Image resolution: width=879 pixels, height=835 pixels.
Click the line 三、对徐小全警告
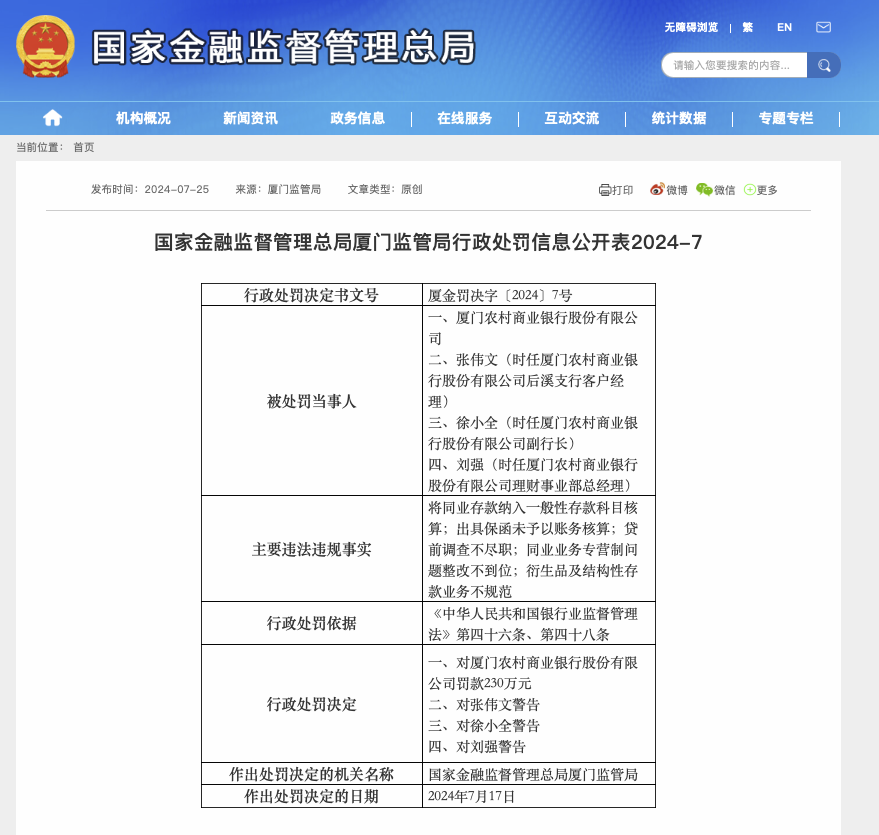[484, 726]
